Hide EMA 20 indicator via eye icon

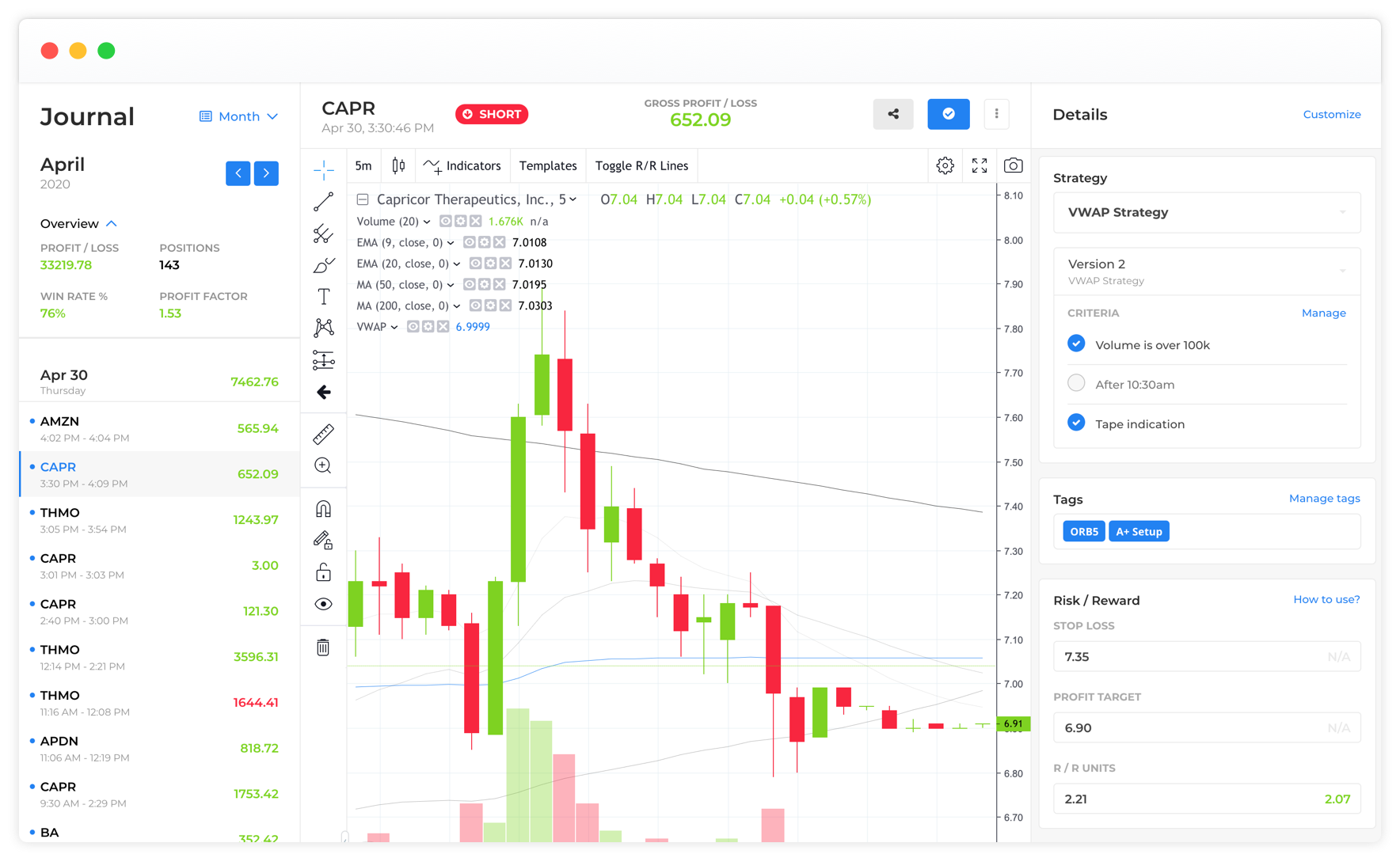coord(475,264)
